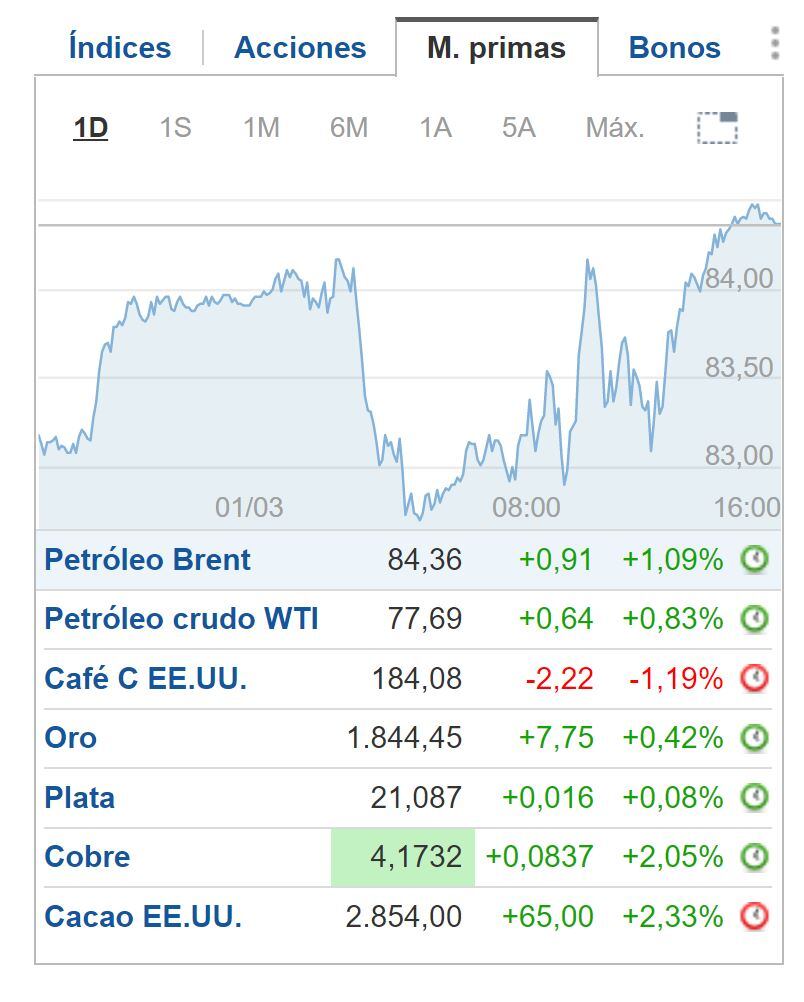Screen dimensions: 804x1002
Task: Enable the Máx. chart range
Action: click(614, 128)
